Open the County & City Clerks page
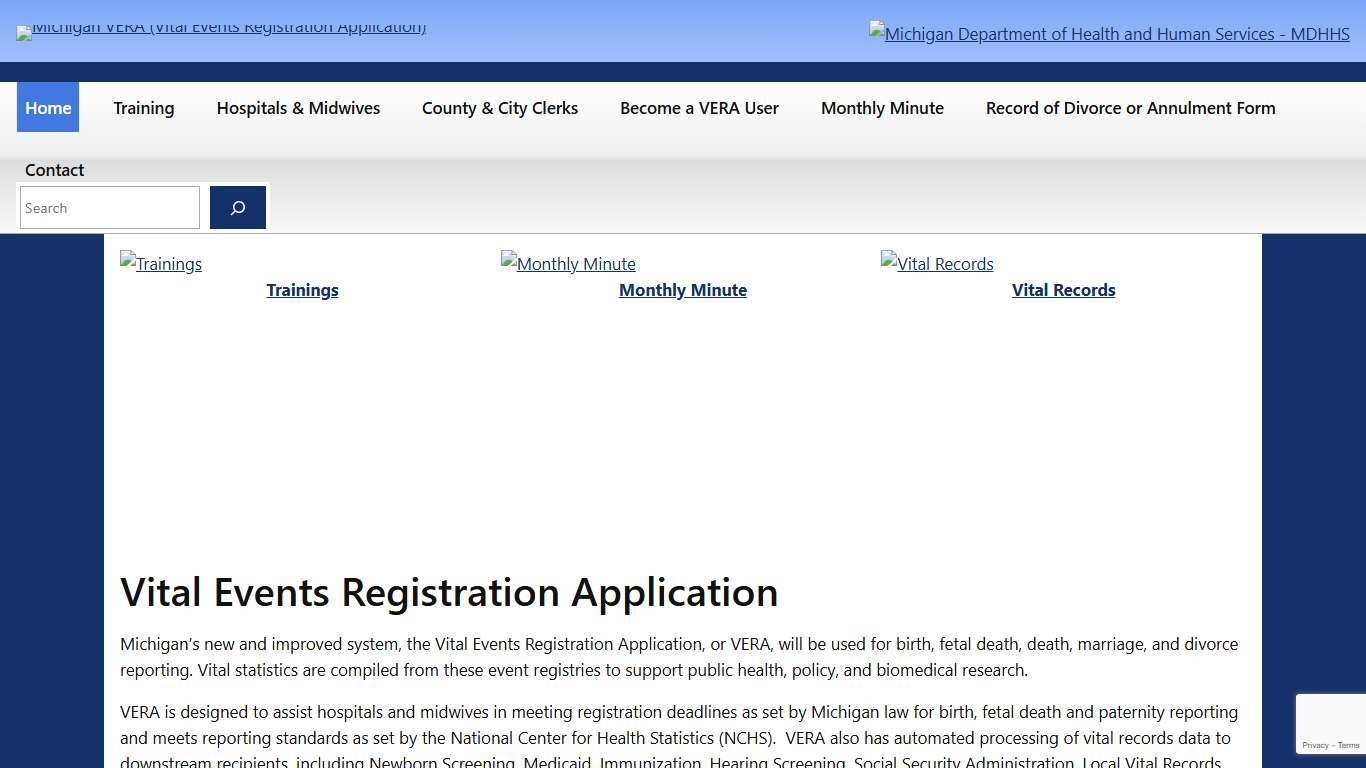Image resolution: width=1366 pixels, height=768 pixels. point(500,107)
